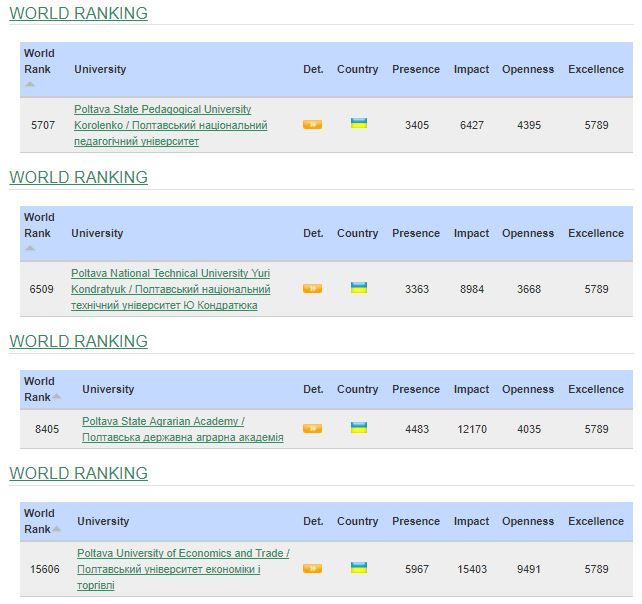
Task: Click the first WORLD RANKING heading link
Action: pyautogui.click(x=78, y=13)
